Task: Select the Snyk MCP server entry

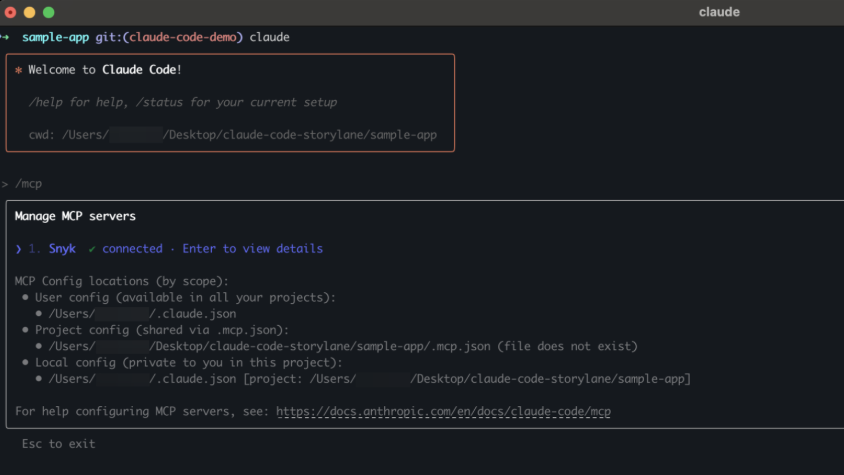Action: pyautogui.click(x=62, y=249)
